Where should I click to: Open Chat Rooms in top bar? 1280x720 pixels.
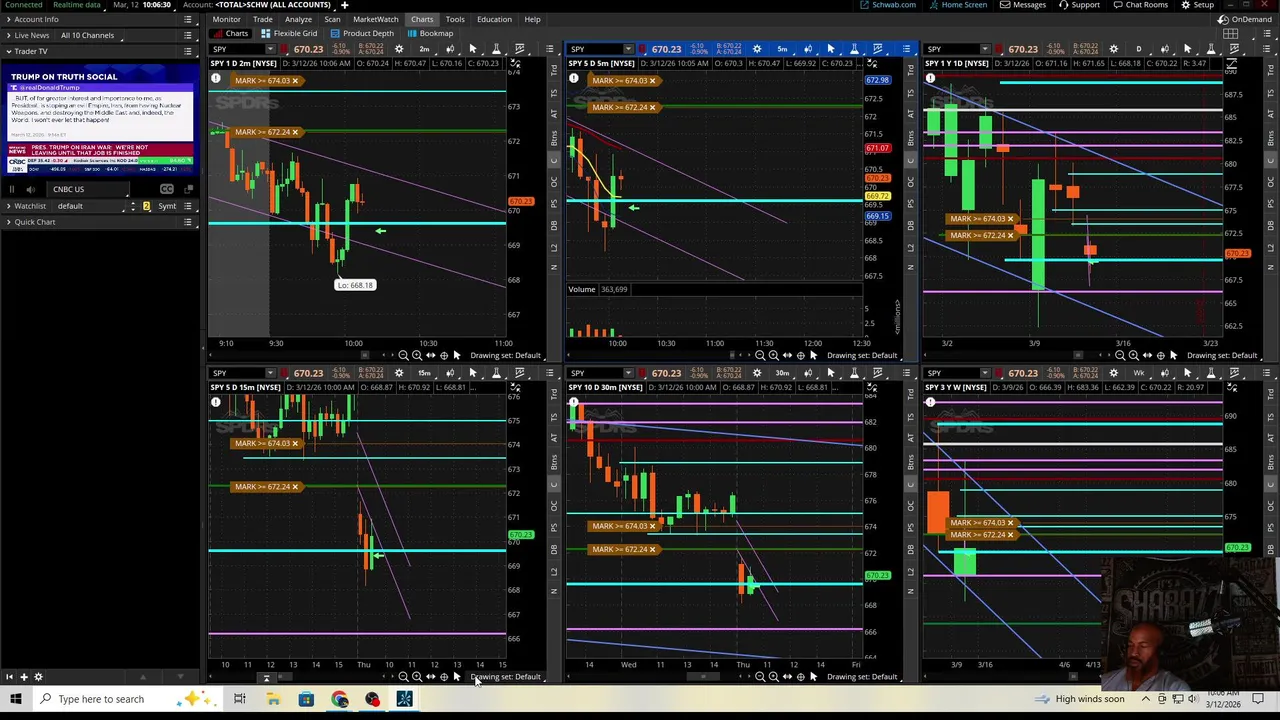pos(1140,5)
